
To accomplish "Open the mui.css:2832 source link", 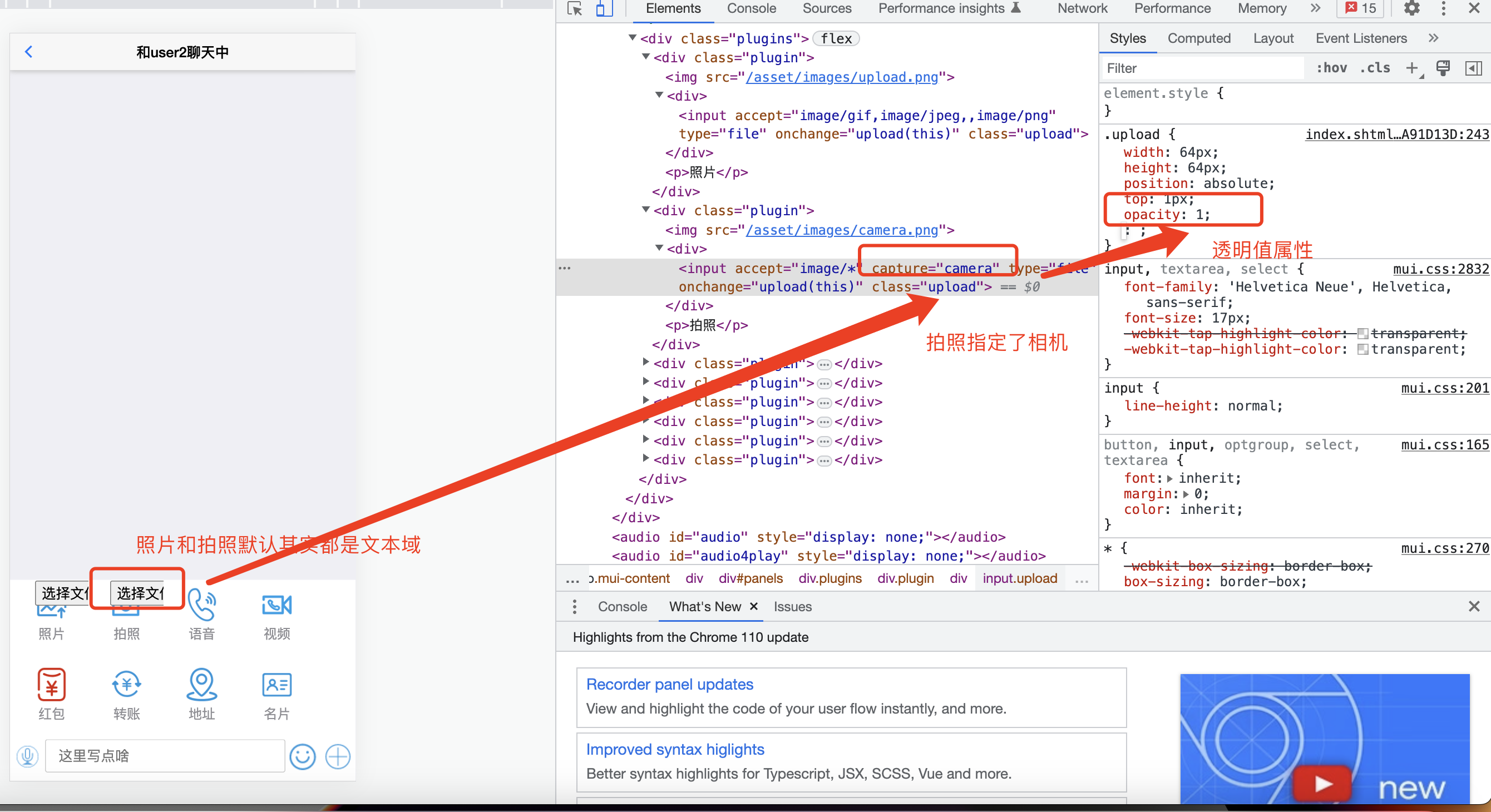I will tap(1440, 269).
